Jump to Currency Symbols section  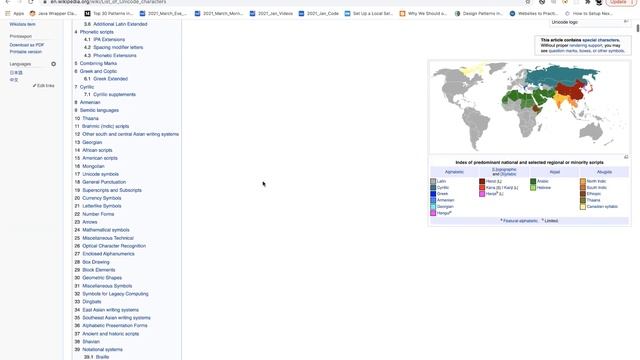point(102,198)
